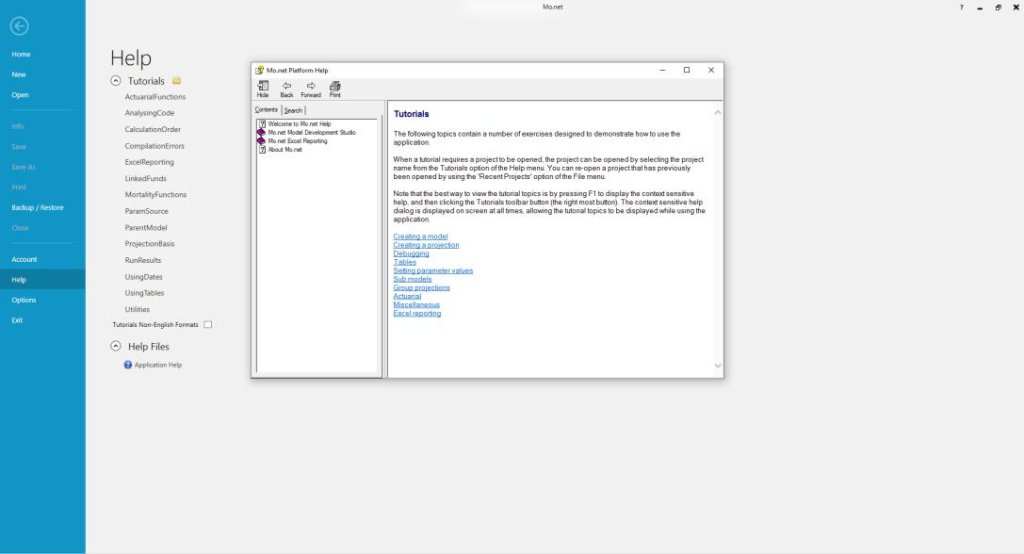Click the Hide toolbar icon in Help window
The width and height of the screenshot is (1024, 554).
(263, 86)
